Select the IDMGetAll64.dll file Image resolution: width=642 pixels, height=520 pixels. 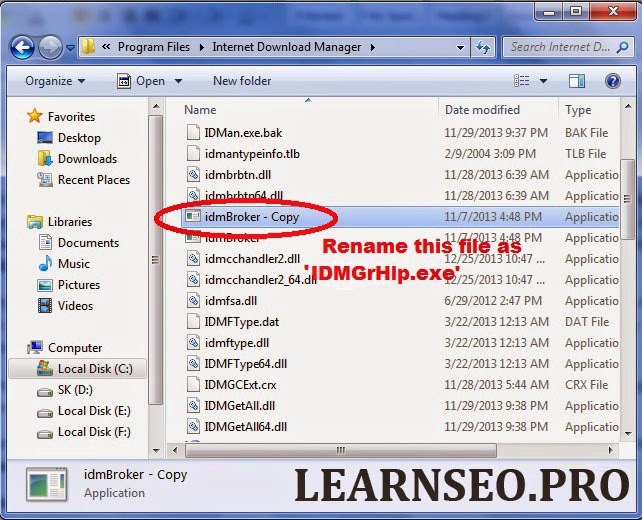(x=401, y=427)
